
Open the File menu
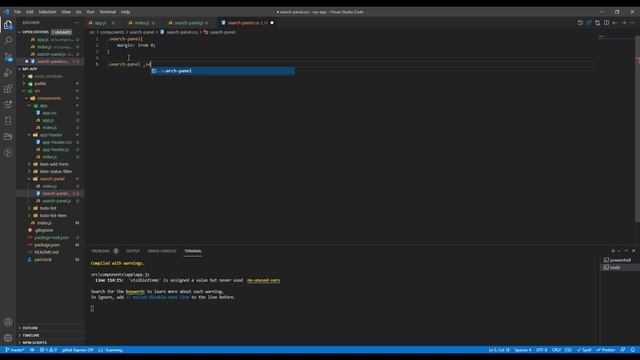click(x=18, y=12)
